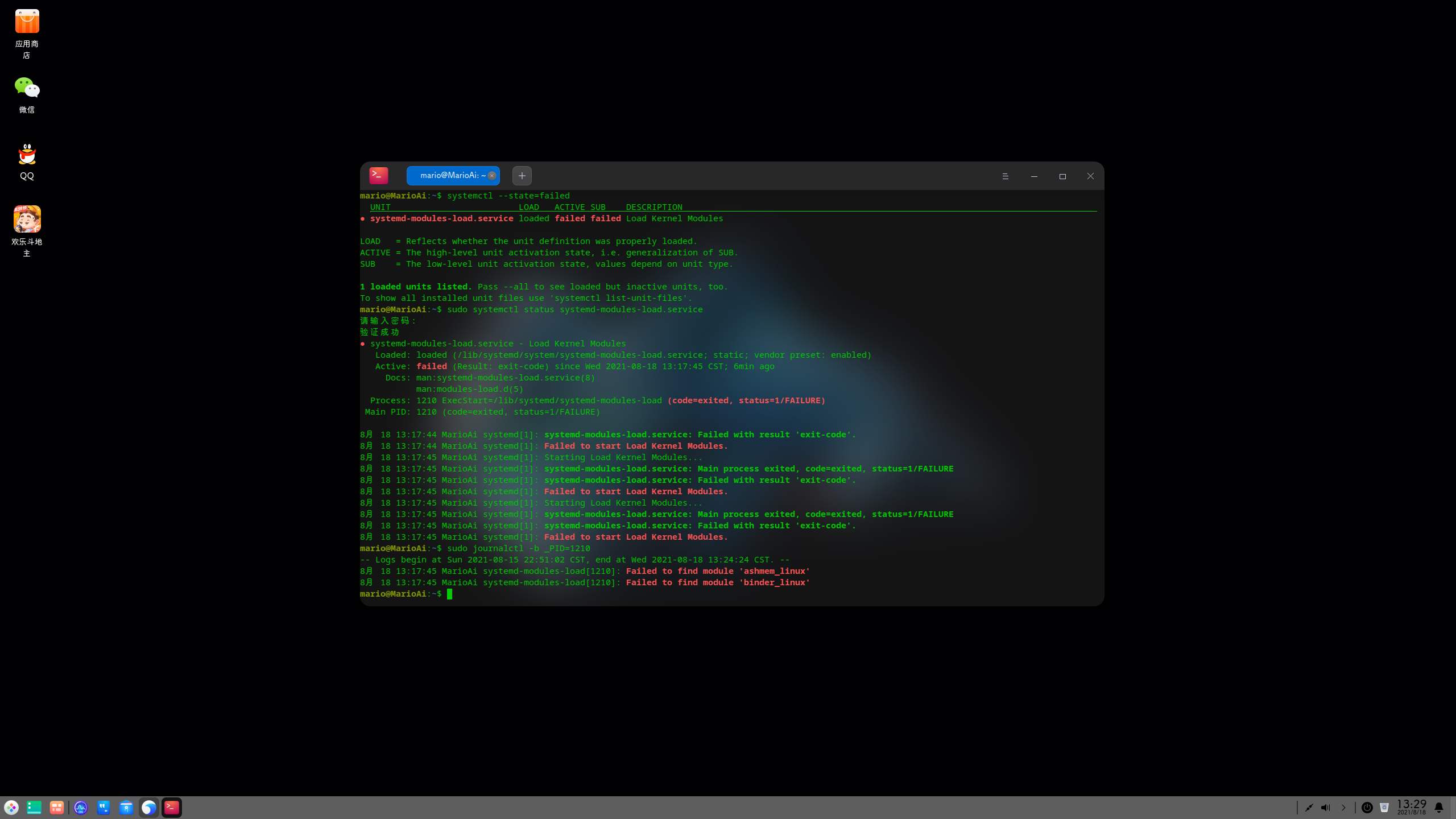Open the blue browser icon in dock

point(149,808)
